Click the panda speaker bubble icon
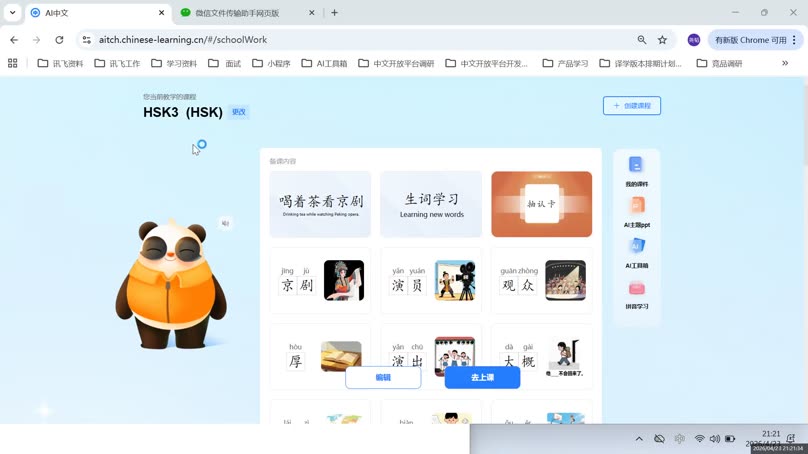 (225, 223)
